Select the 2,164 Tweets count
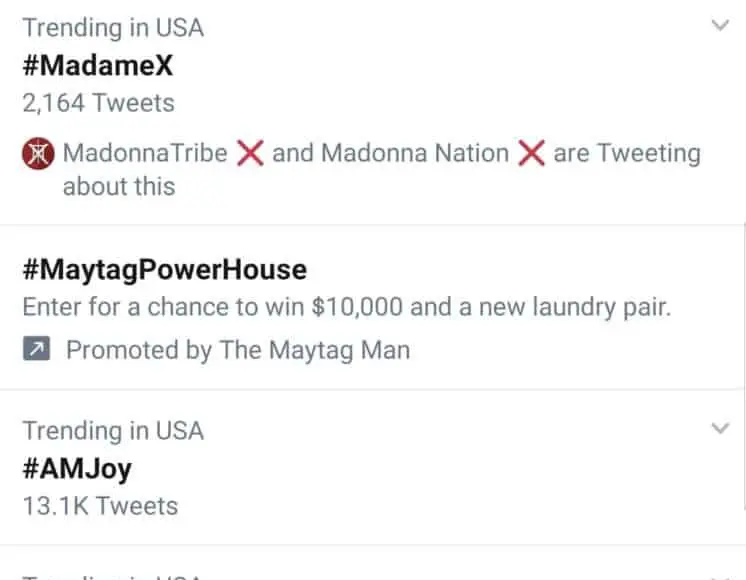The height and width of the screenshot is (580, 746). click(x=98, y=103)
